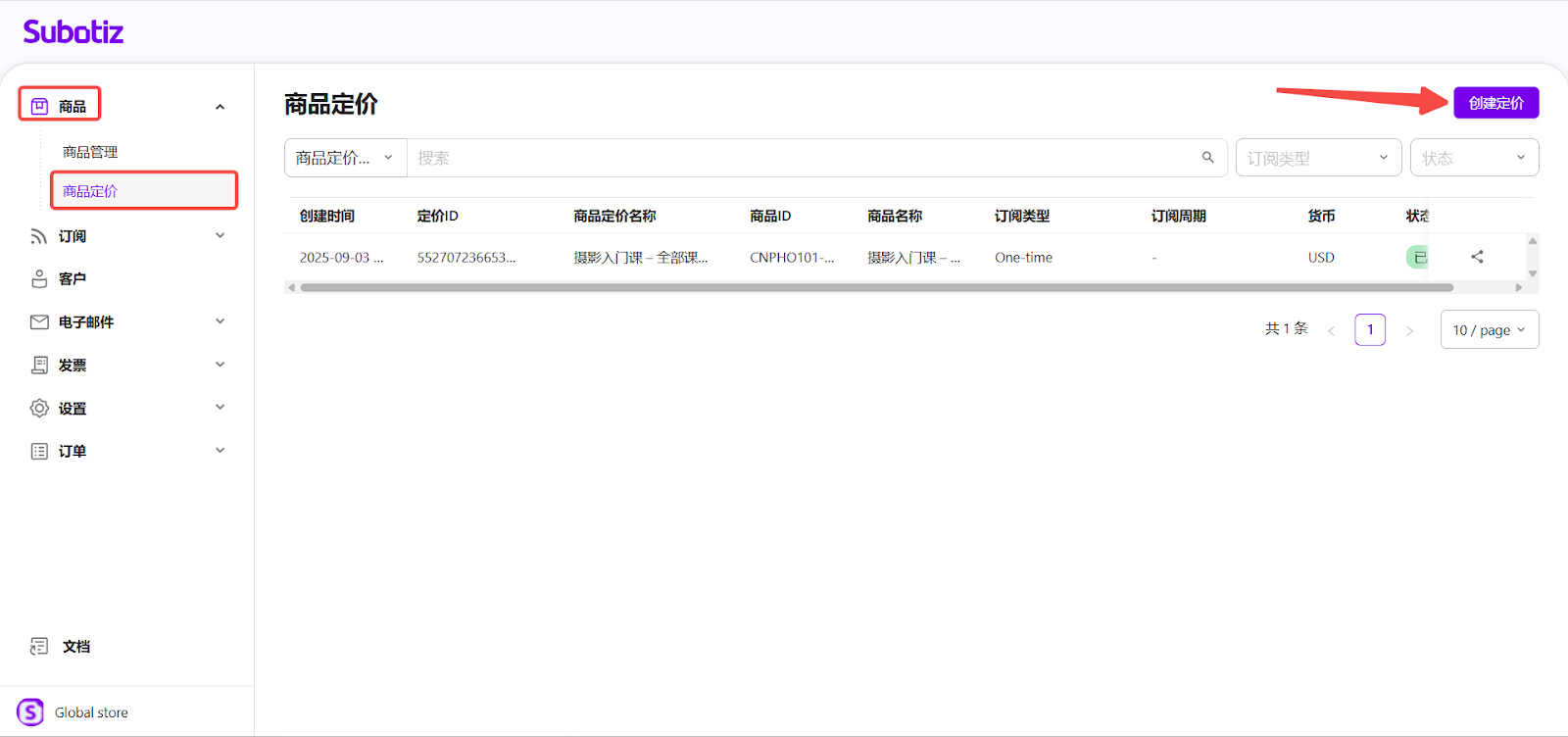Viewport: 1568px width, 737px height.
Task: Open the 客户 customers section
Action: tap(72, 279)
